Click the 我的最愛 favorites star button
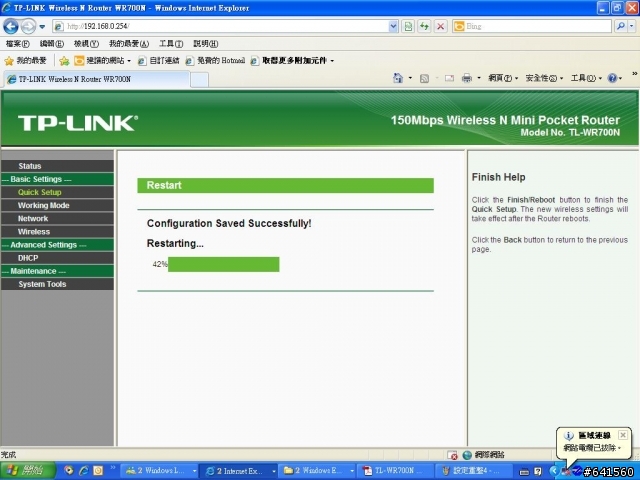The height and width of the screenshot is (480, 640). click(x=26, y=61)
